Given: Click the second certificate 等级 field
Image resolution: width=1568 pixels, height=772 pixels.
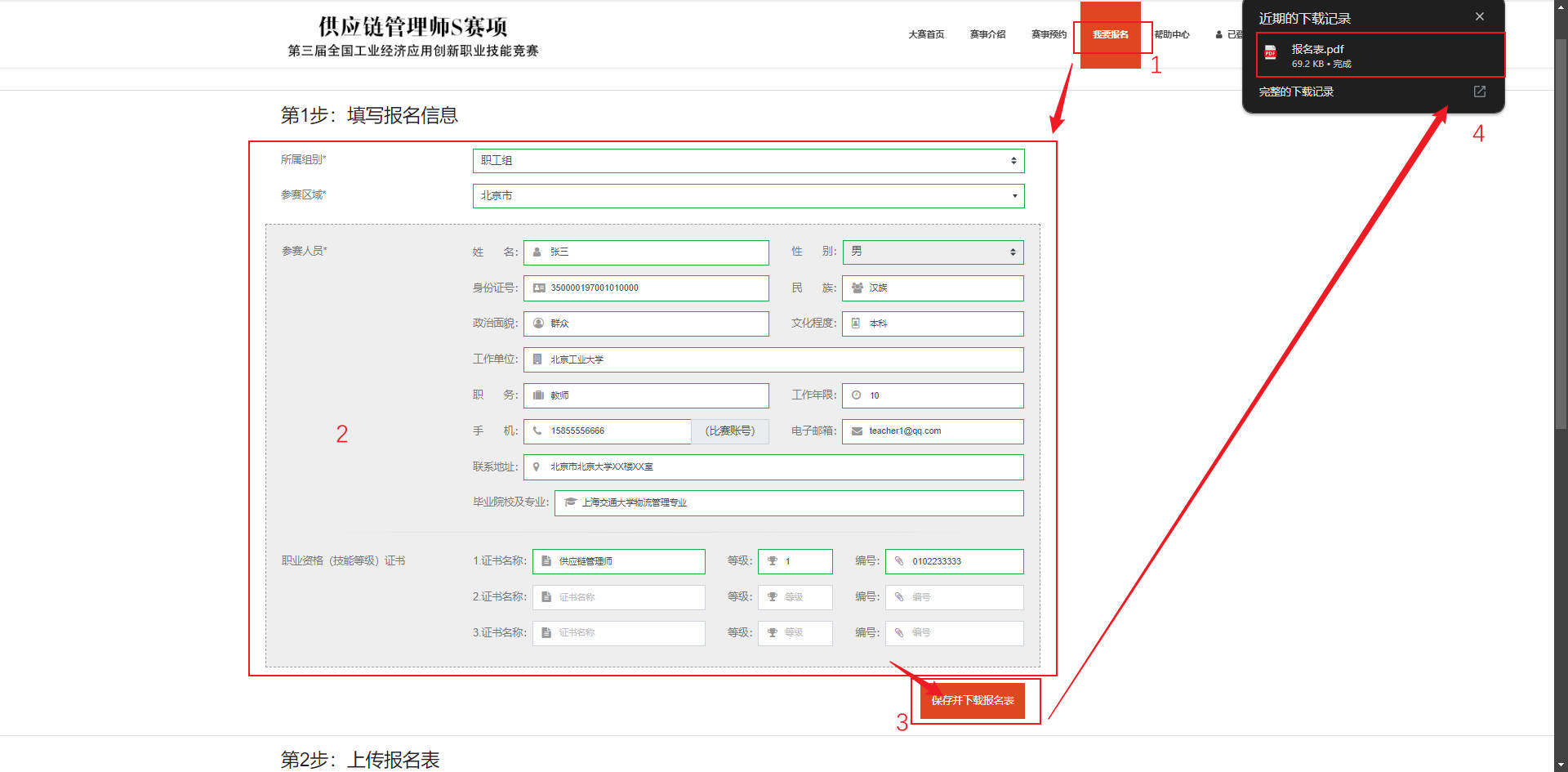Looking at the screenshot, I should point(795,597).
